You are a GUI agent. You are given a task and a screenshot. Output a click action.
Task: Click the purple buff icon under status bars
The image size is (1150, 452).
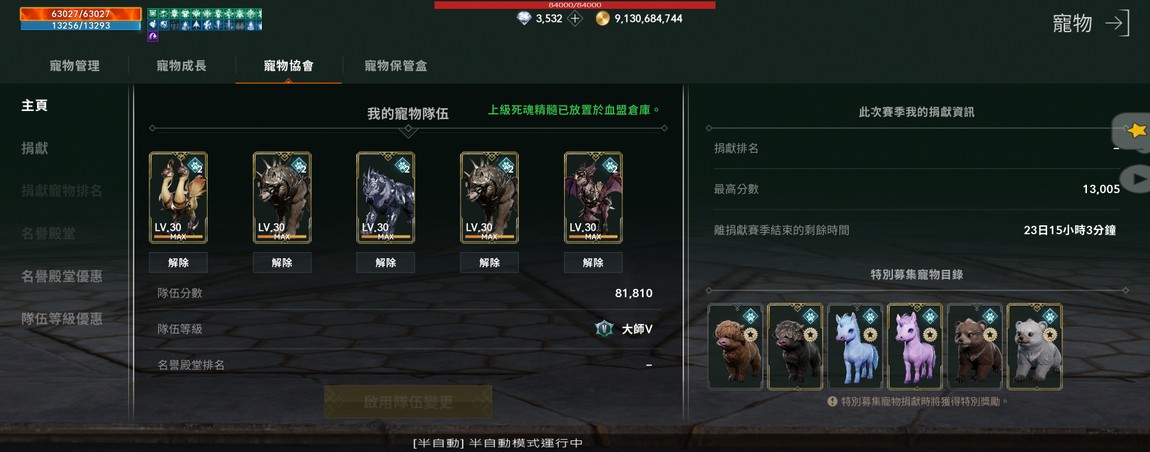153,37
